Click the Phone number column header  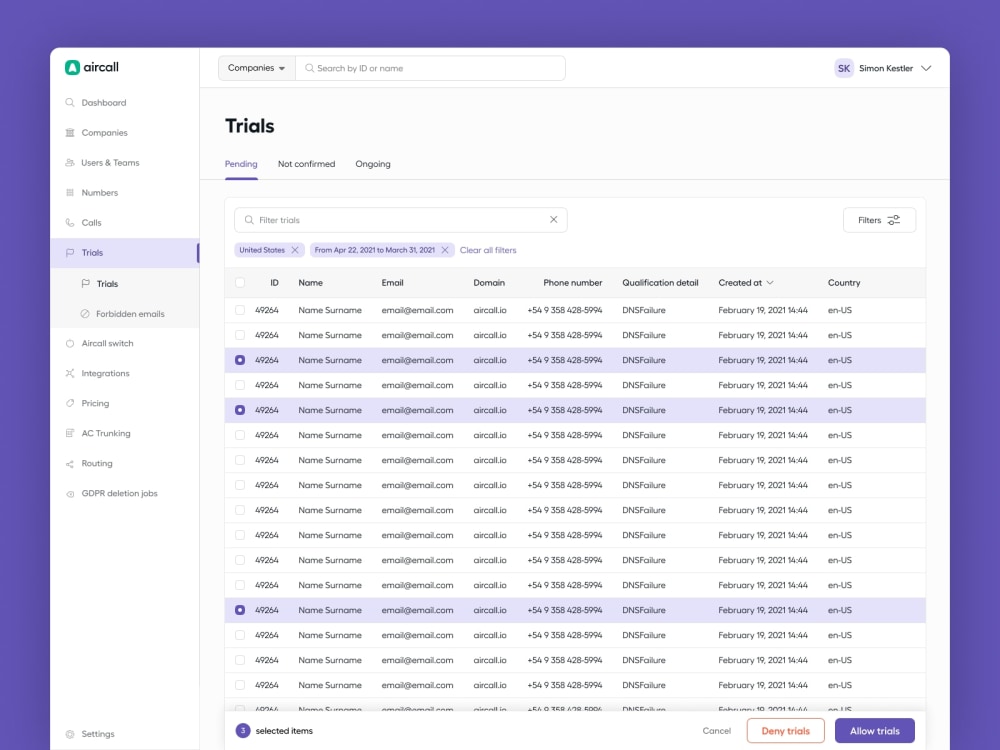pyautogui.click(x=573, y=283)
